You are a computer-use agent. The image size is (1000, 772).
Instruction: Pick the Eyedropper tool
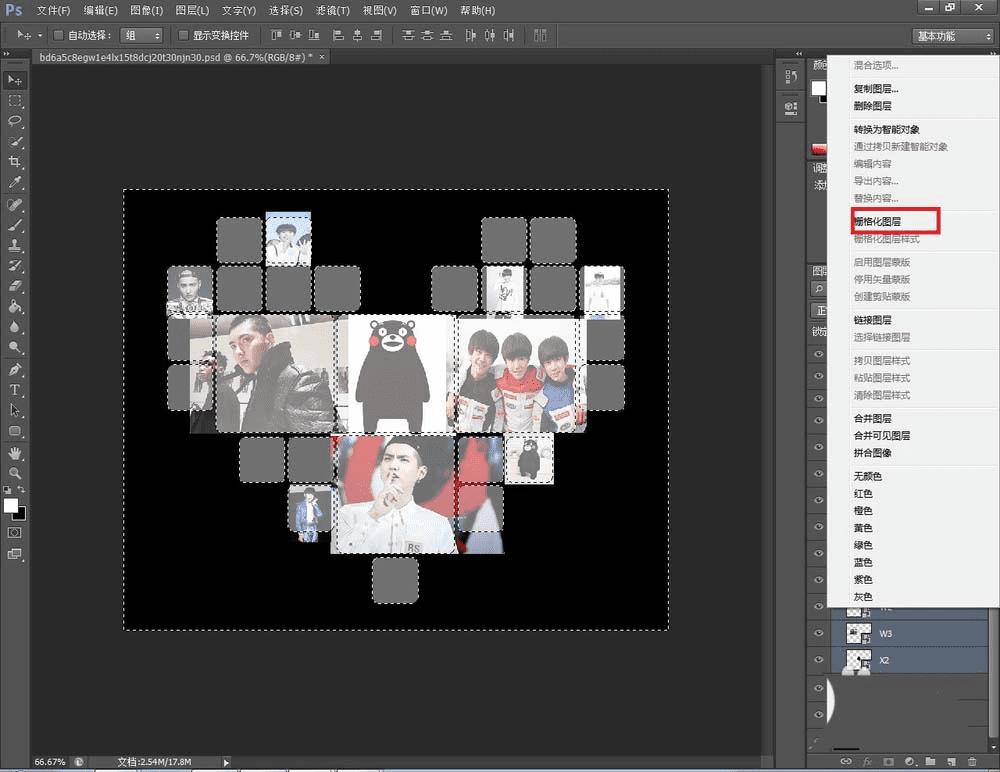(x=15, y=183)
